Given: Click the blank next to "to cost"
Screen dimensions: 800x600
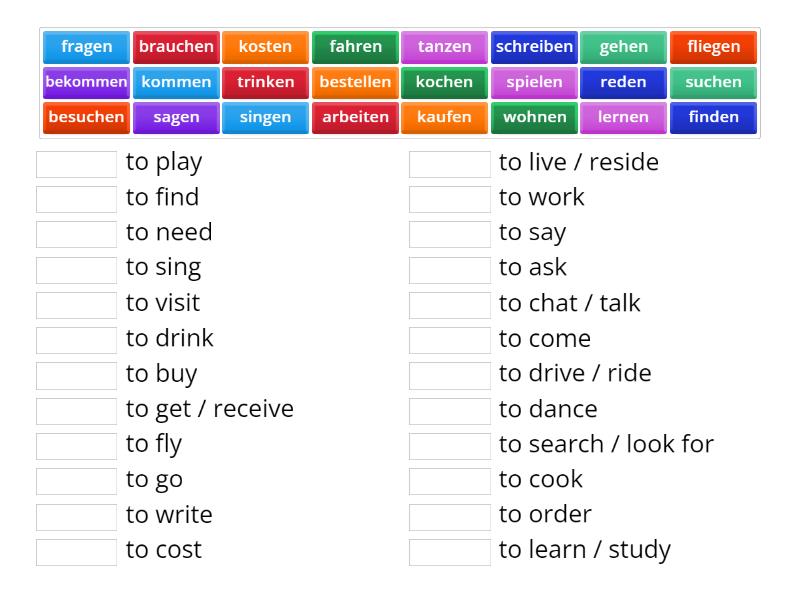Looking at the screenshot, I should click(x=76, y=549).
